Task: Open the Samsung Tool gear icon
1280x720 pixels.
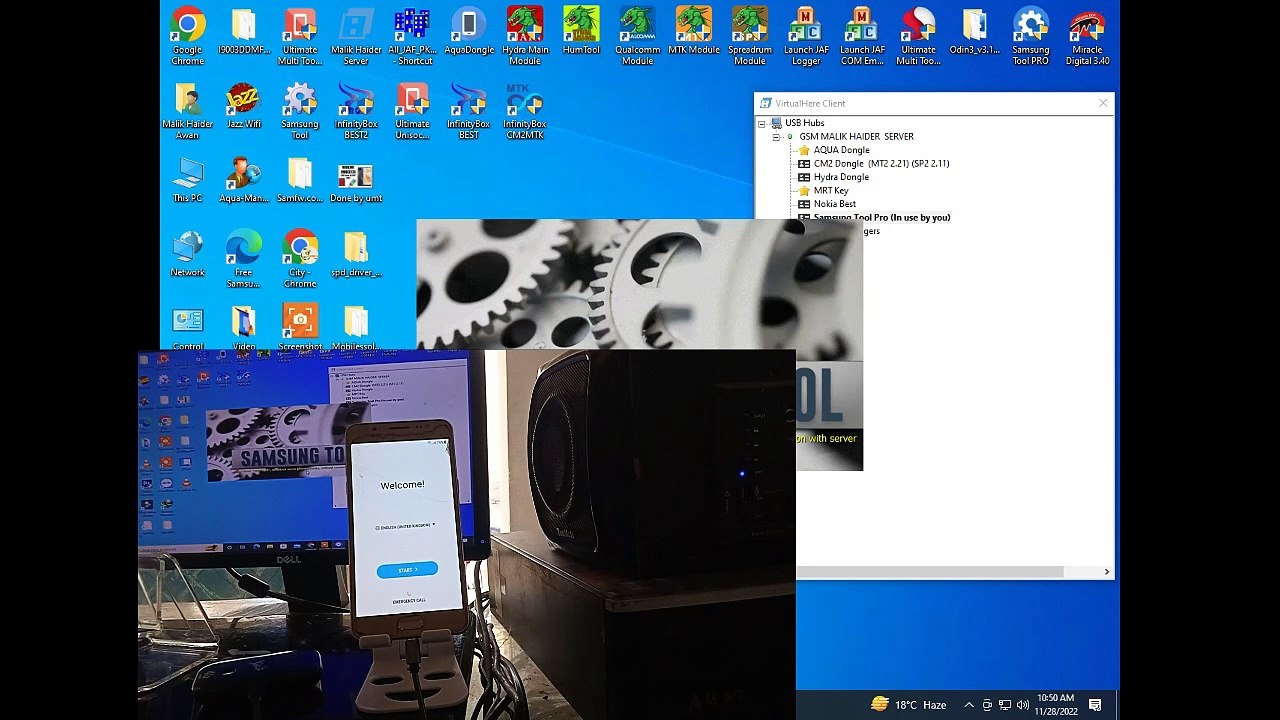Action: click(x=299, y=110)
